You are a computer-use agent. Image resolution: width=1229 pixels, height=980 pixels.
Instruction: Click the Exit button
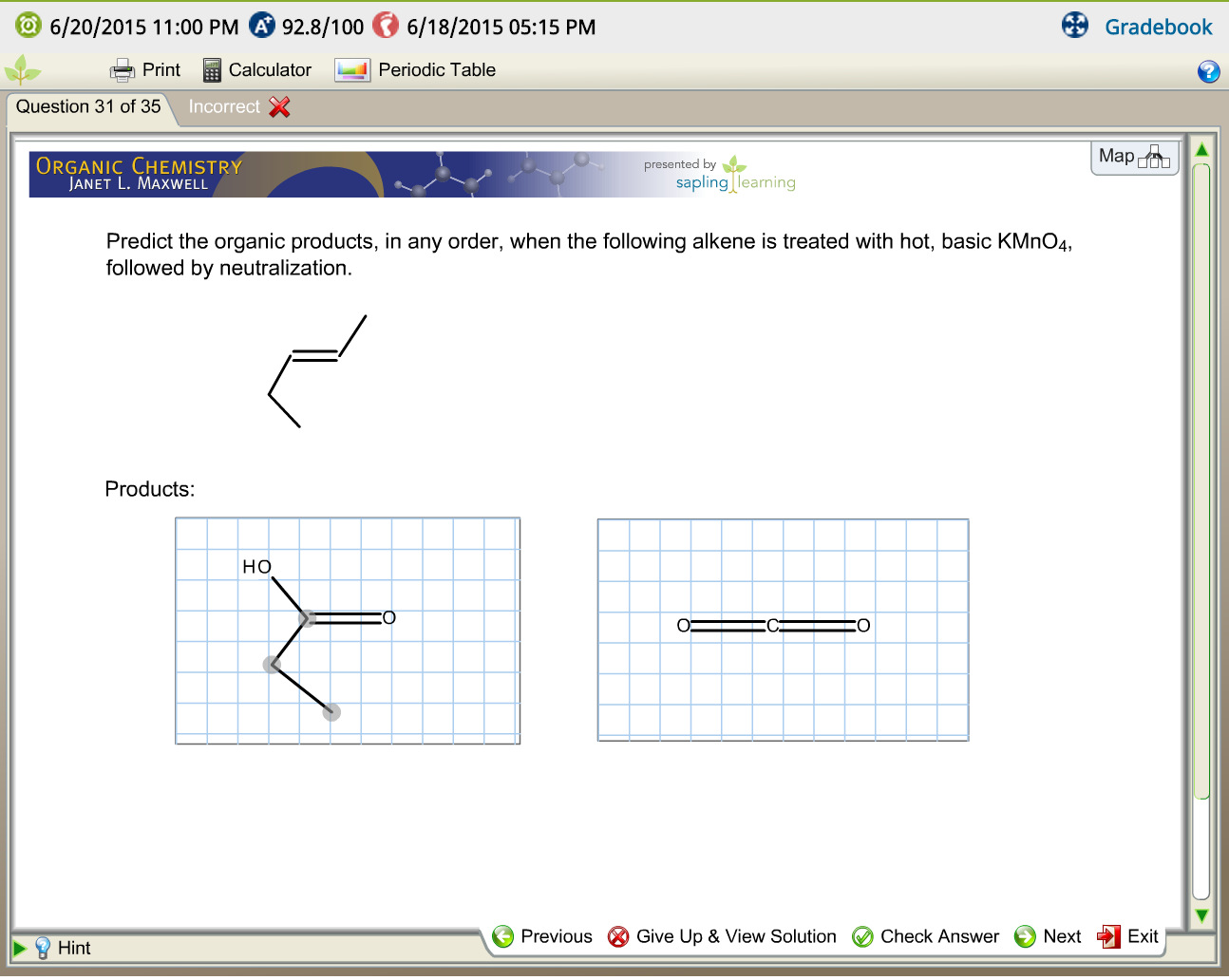(1127, 936)
